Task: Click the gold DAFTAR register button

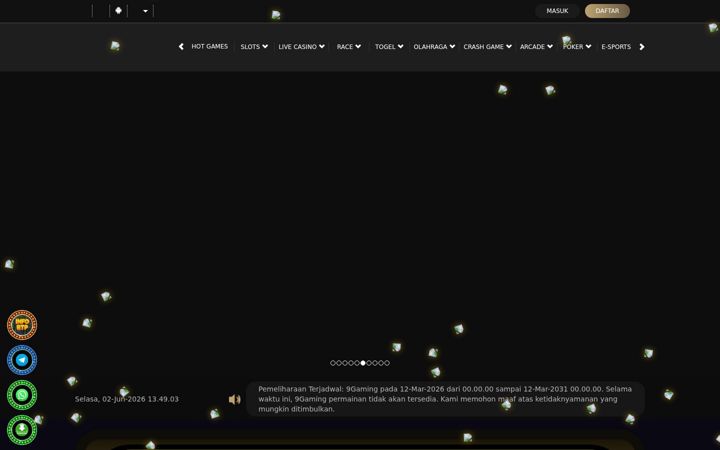Action: [x=607, y=11]
